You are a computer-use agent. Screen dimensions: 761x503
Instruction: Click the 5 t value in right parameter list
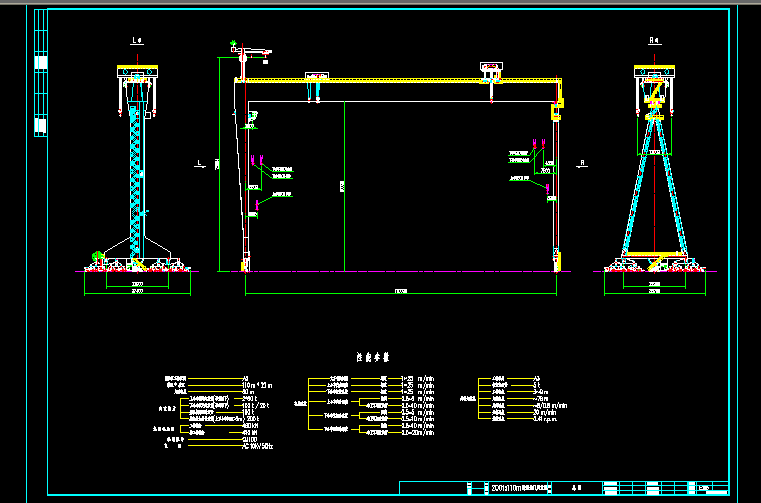pyautogui.click(x=537, y=385)
